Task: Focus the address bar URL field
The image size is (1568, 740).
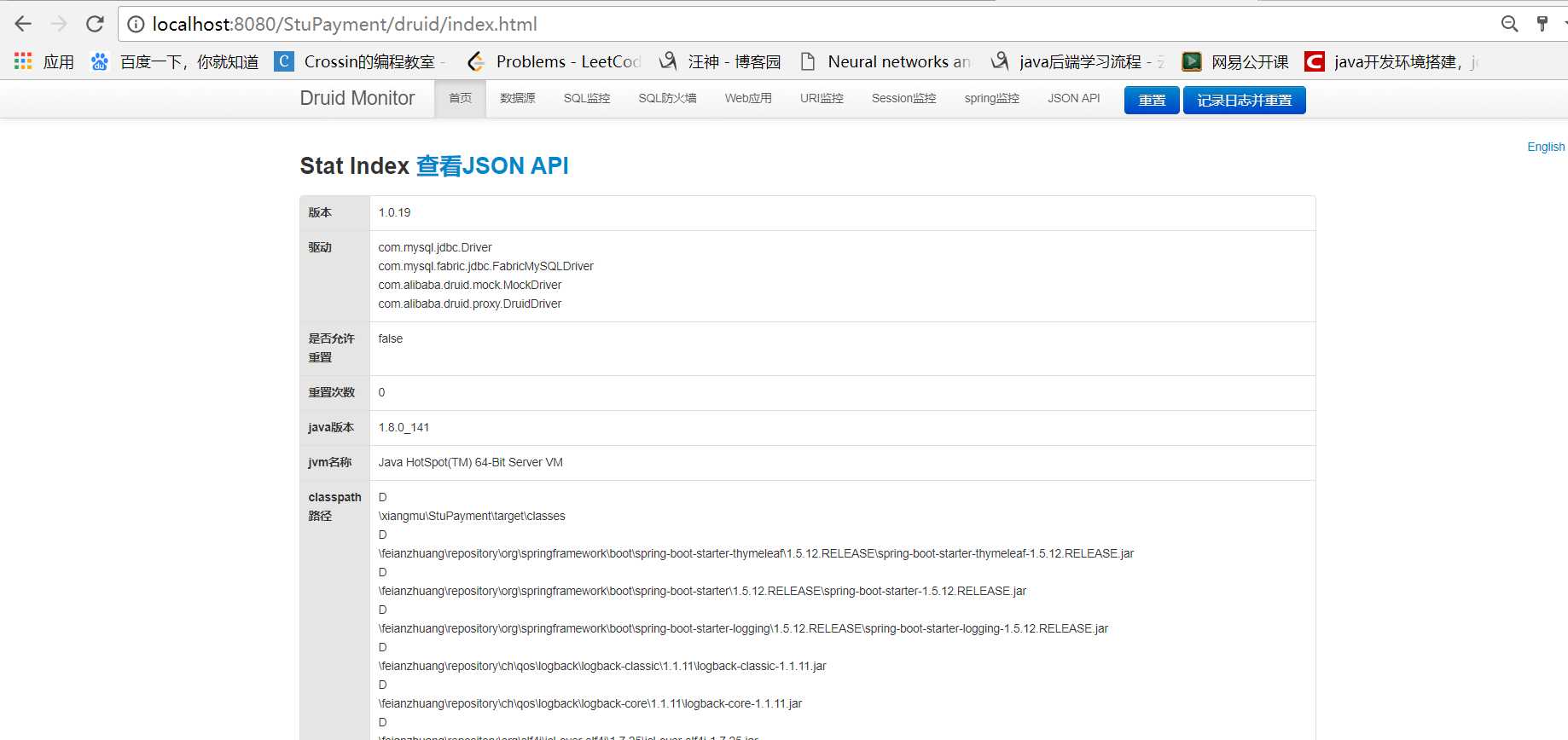Action: click(810, 25)
